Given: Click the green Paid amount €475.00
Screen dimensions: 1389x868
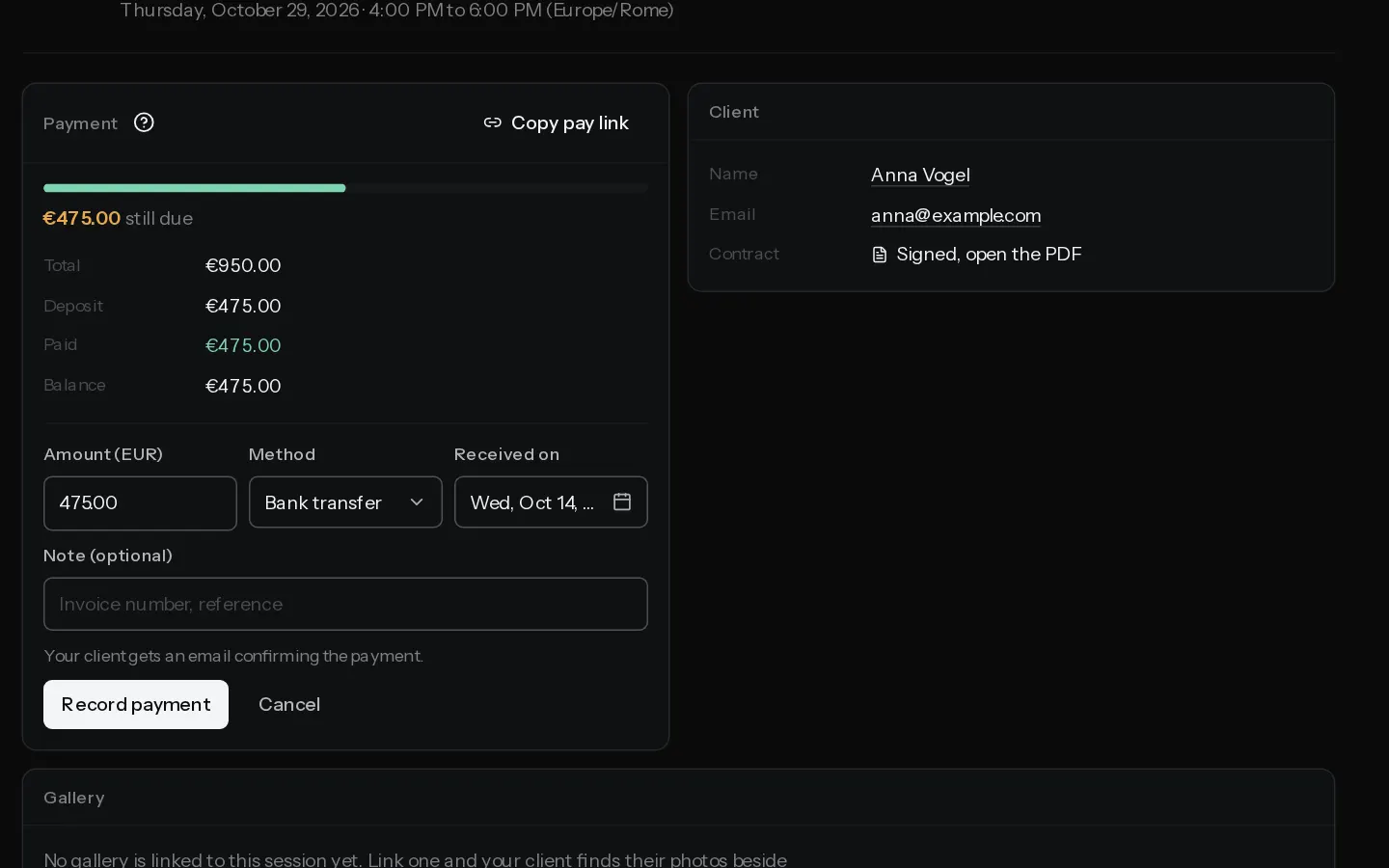Looking at the screenshot, I should [x=243, y=345].
